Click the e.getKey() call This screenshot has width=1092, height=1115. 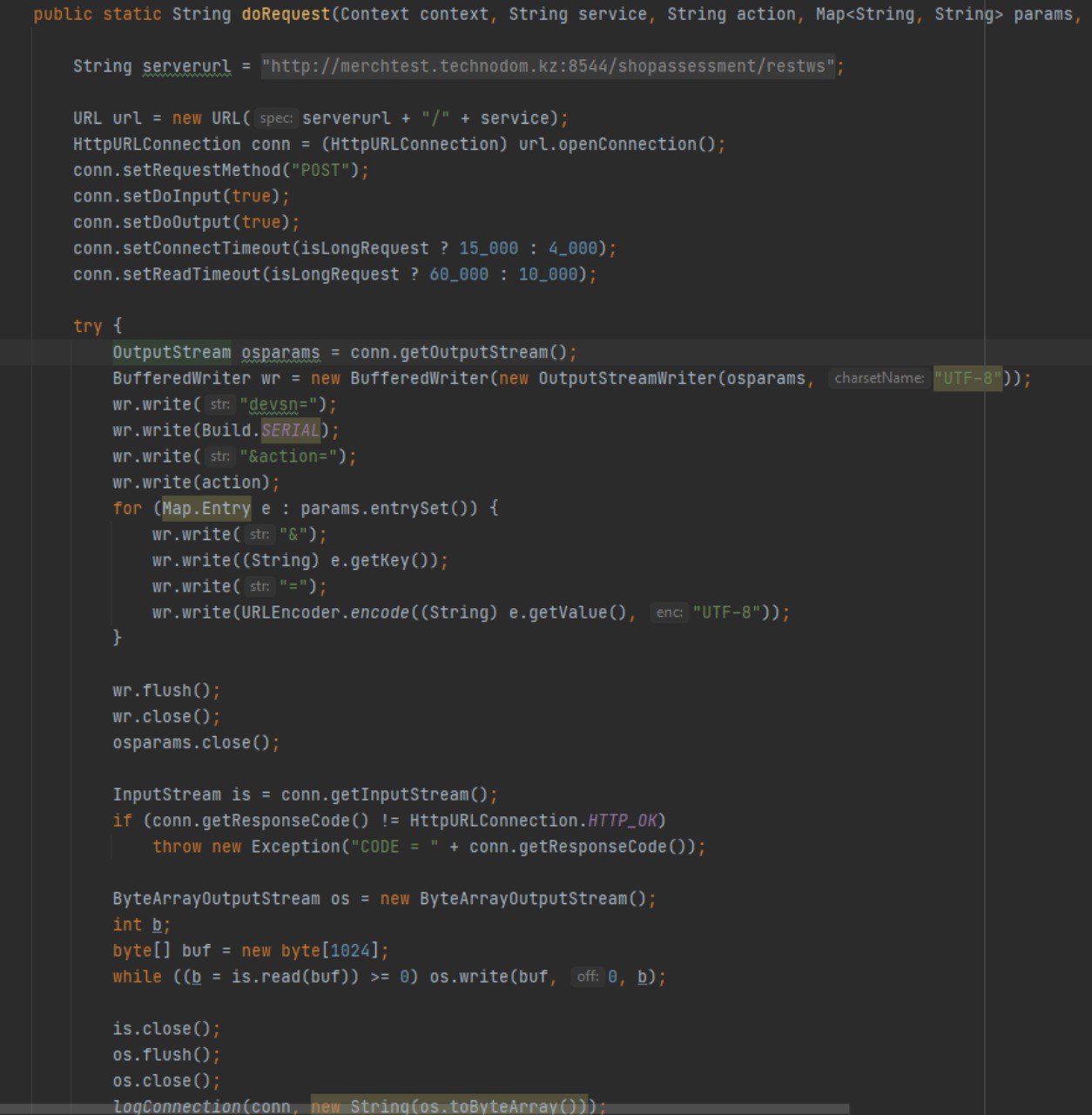pyautogui.click(x=384, y=561)
